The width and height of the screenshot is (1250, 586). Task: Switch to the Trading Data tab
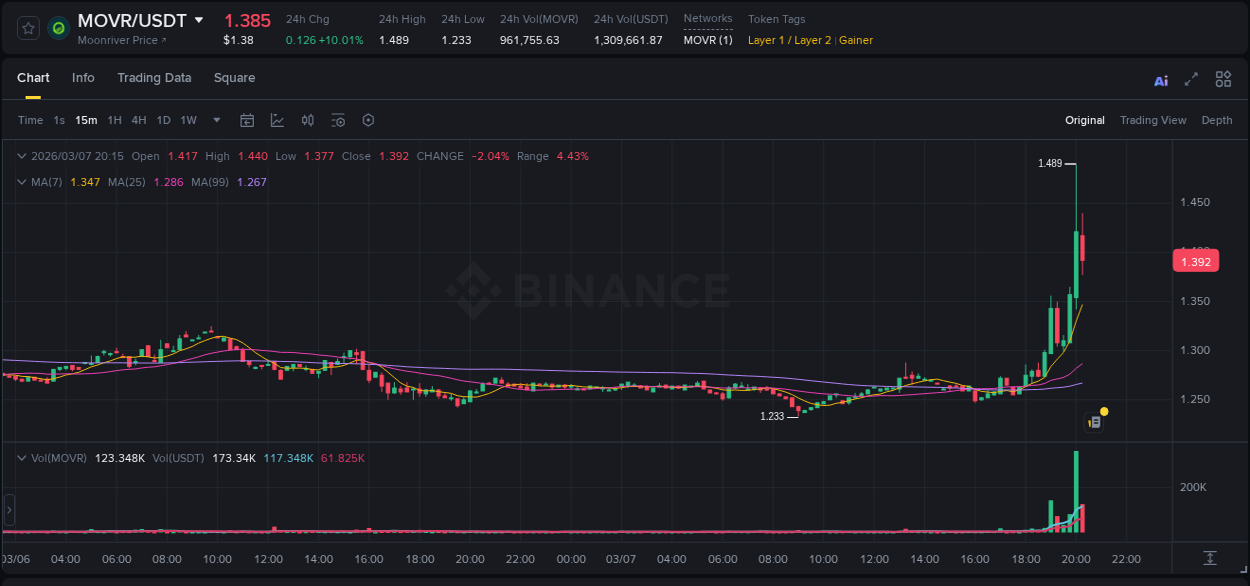[154, 78]
